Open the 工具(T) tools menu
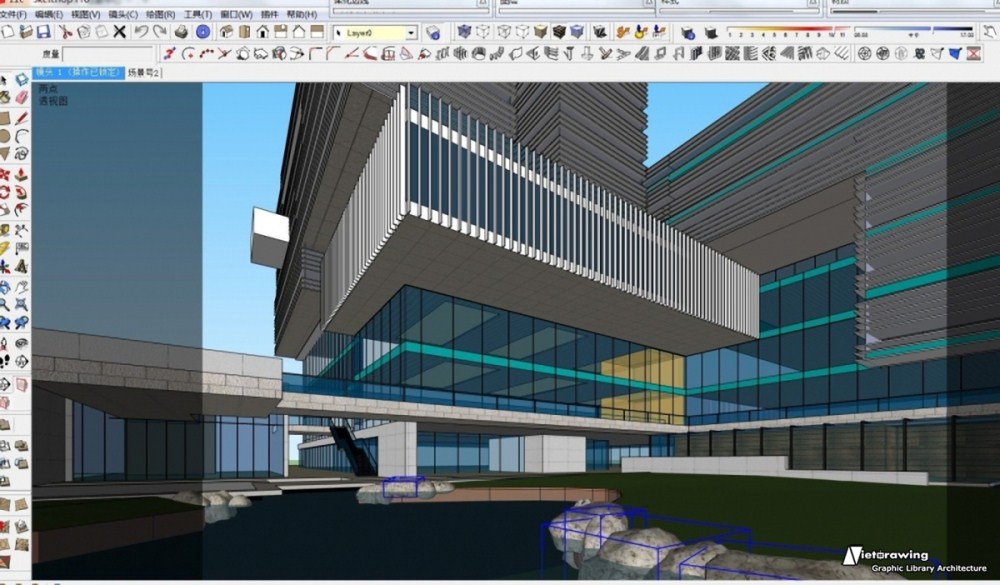 pos(198,14)
